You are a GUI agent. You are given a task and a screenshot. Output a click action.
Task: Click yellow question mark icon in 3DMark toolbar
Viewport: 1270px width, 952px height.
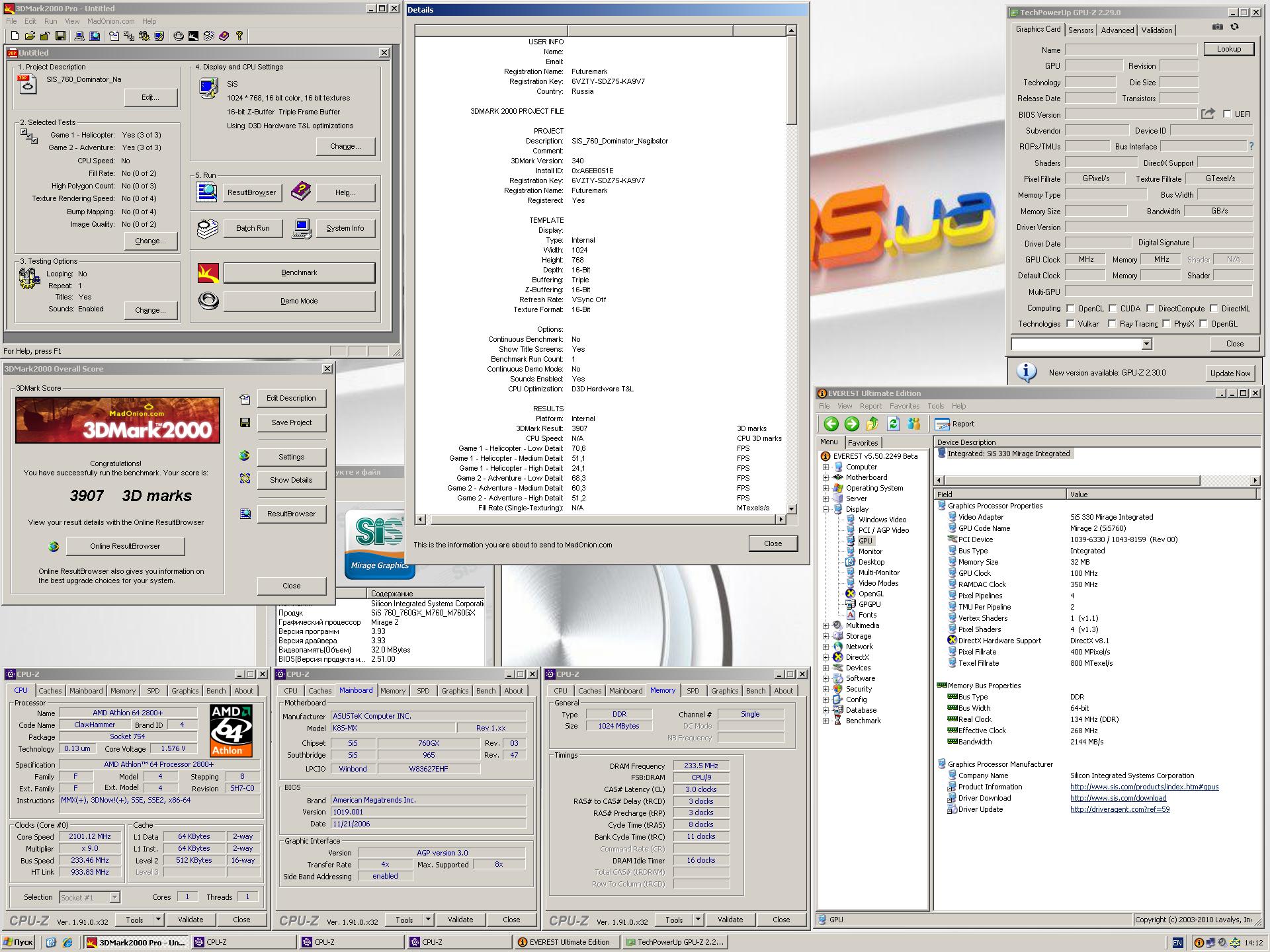(x=239, y=36)
